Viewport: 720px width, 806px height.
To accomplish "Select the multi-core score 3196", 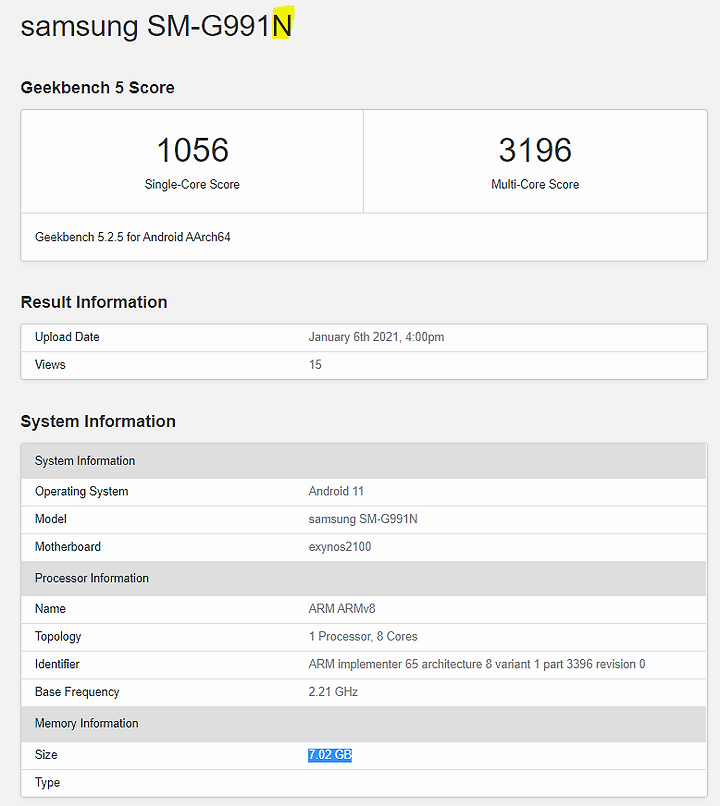I will (x=535, y=150).
